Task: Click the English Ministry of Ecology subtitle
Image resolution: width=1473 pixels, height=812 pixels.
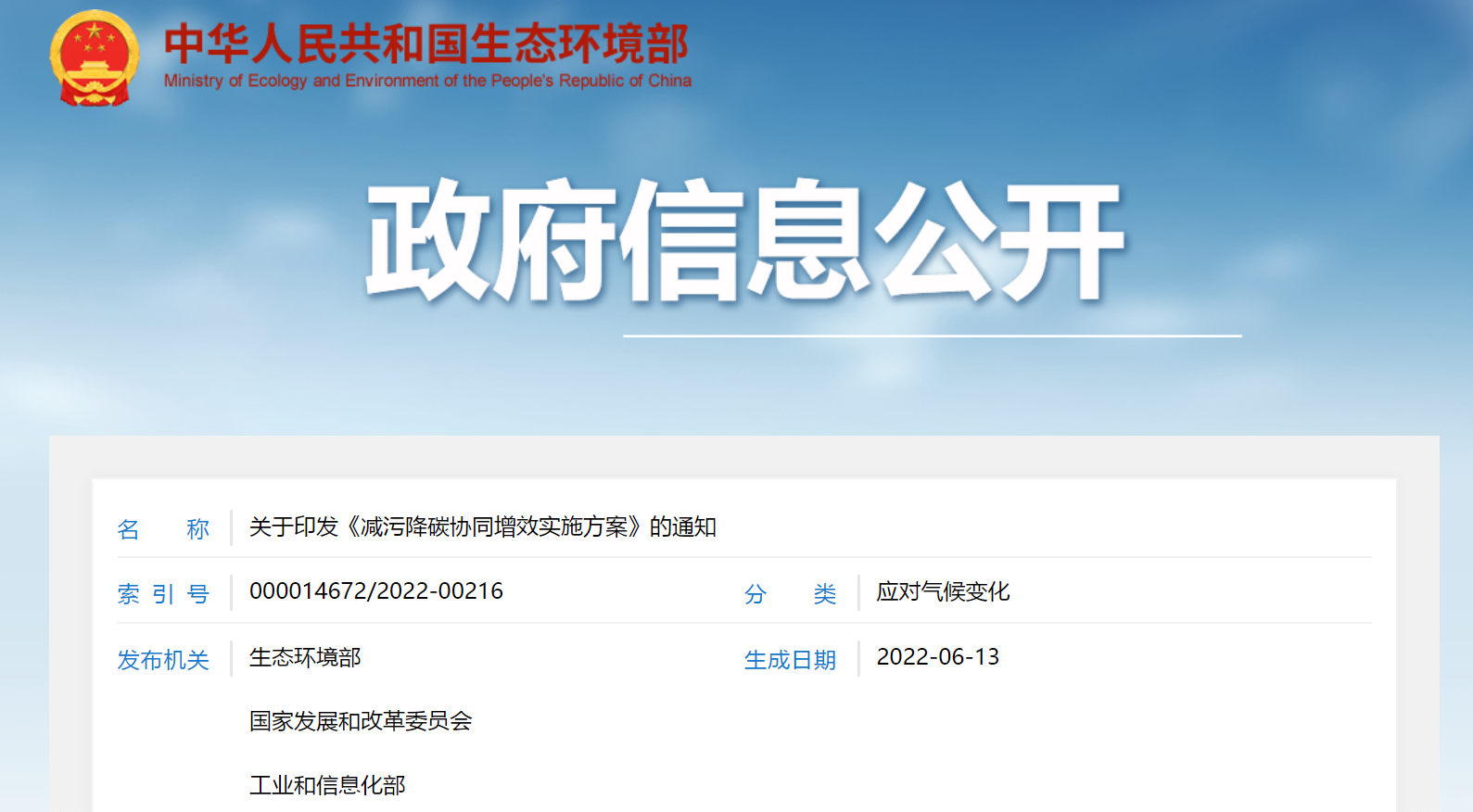Action: coord(427,82)
